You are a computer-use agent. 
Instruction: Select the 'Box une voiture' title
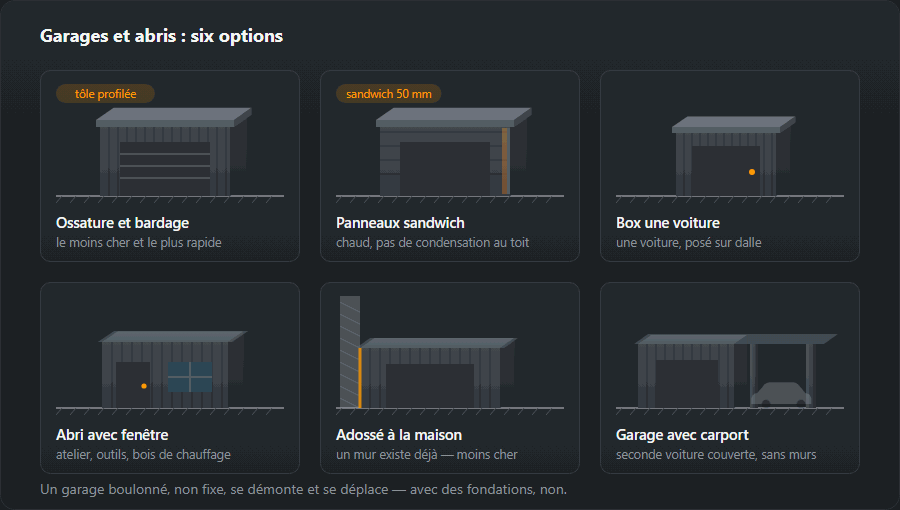(668, 223)
